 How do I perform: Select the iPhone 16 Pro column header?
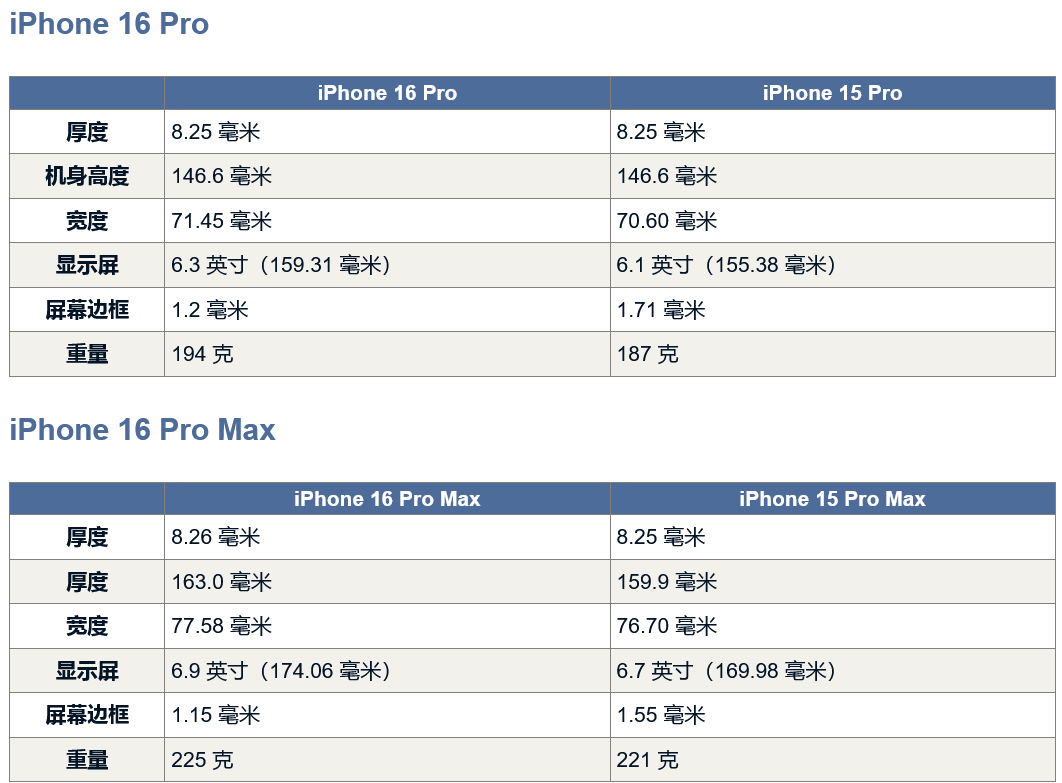[x=387, y=93]
